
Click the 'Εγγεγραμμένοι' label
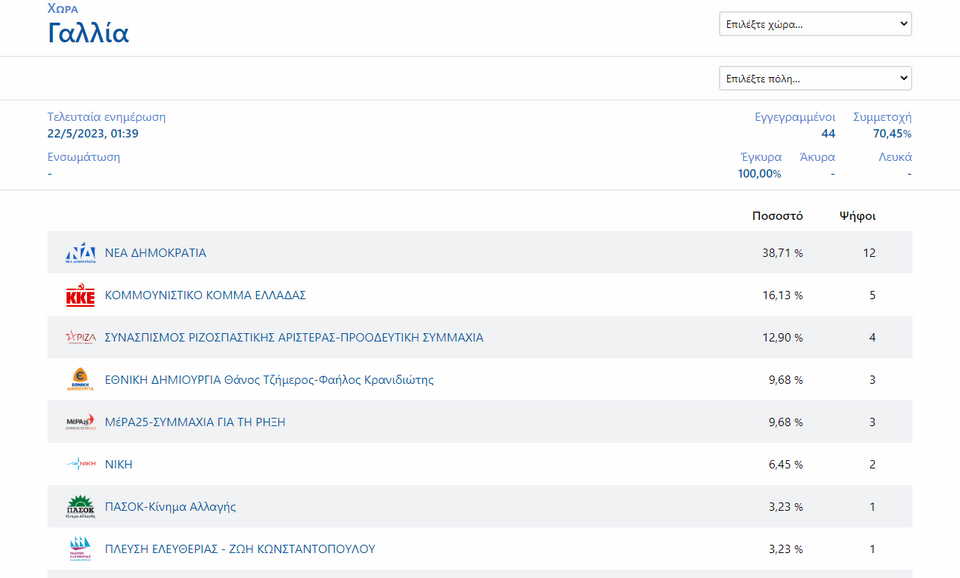(x=795, y=117)
